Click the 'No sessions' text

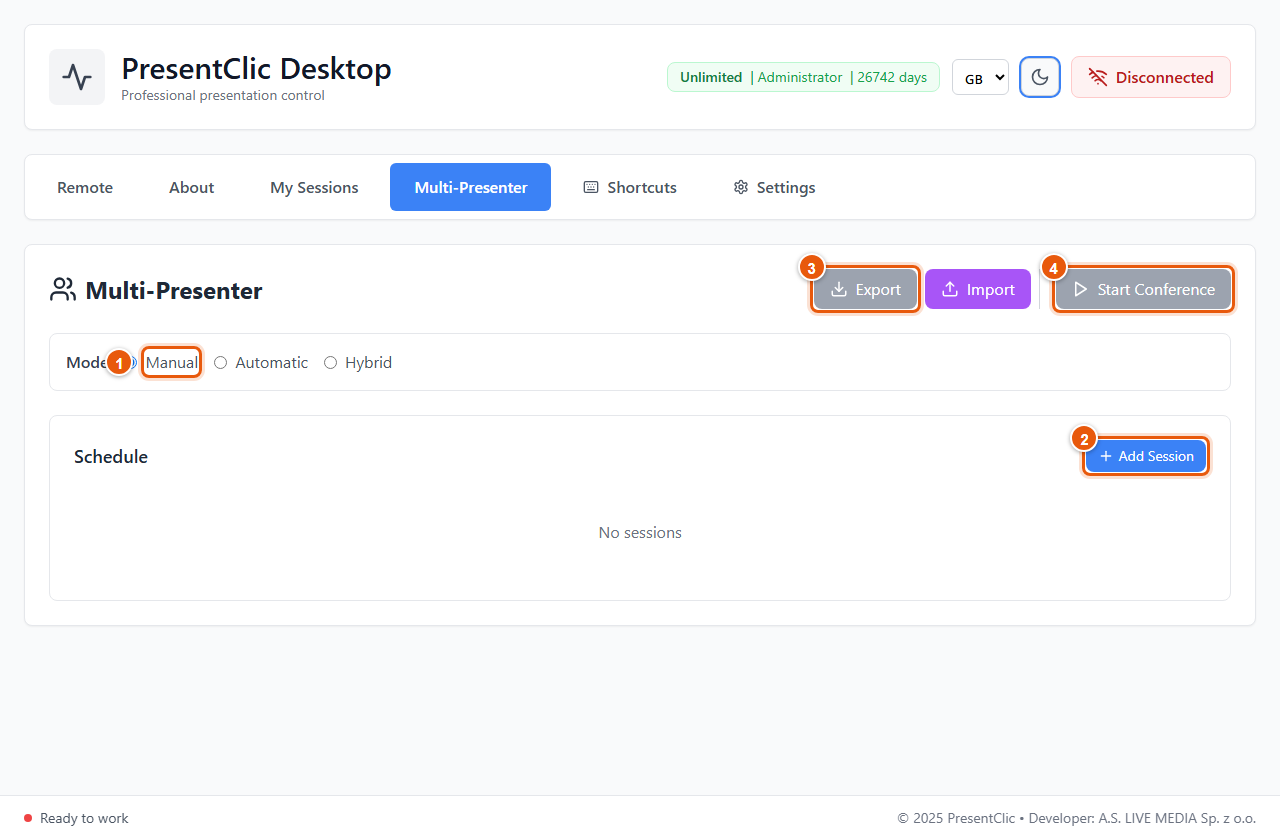pyautogui.click(x=640, y=532)
